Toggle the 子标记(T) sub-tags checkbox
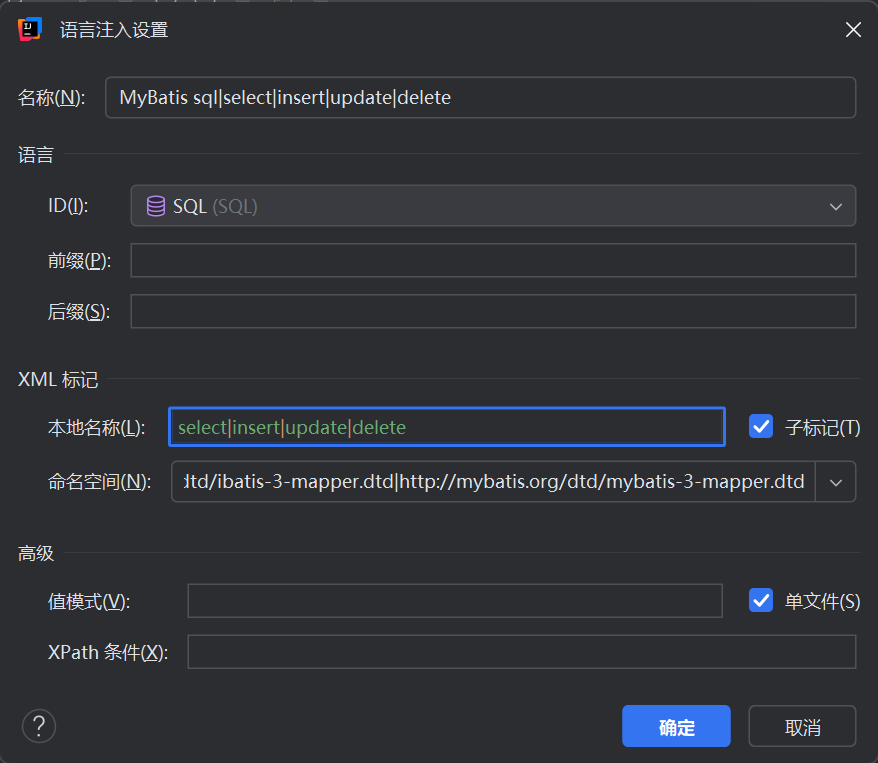 tap(761, 427)
